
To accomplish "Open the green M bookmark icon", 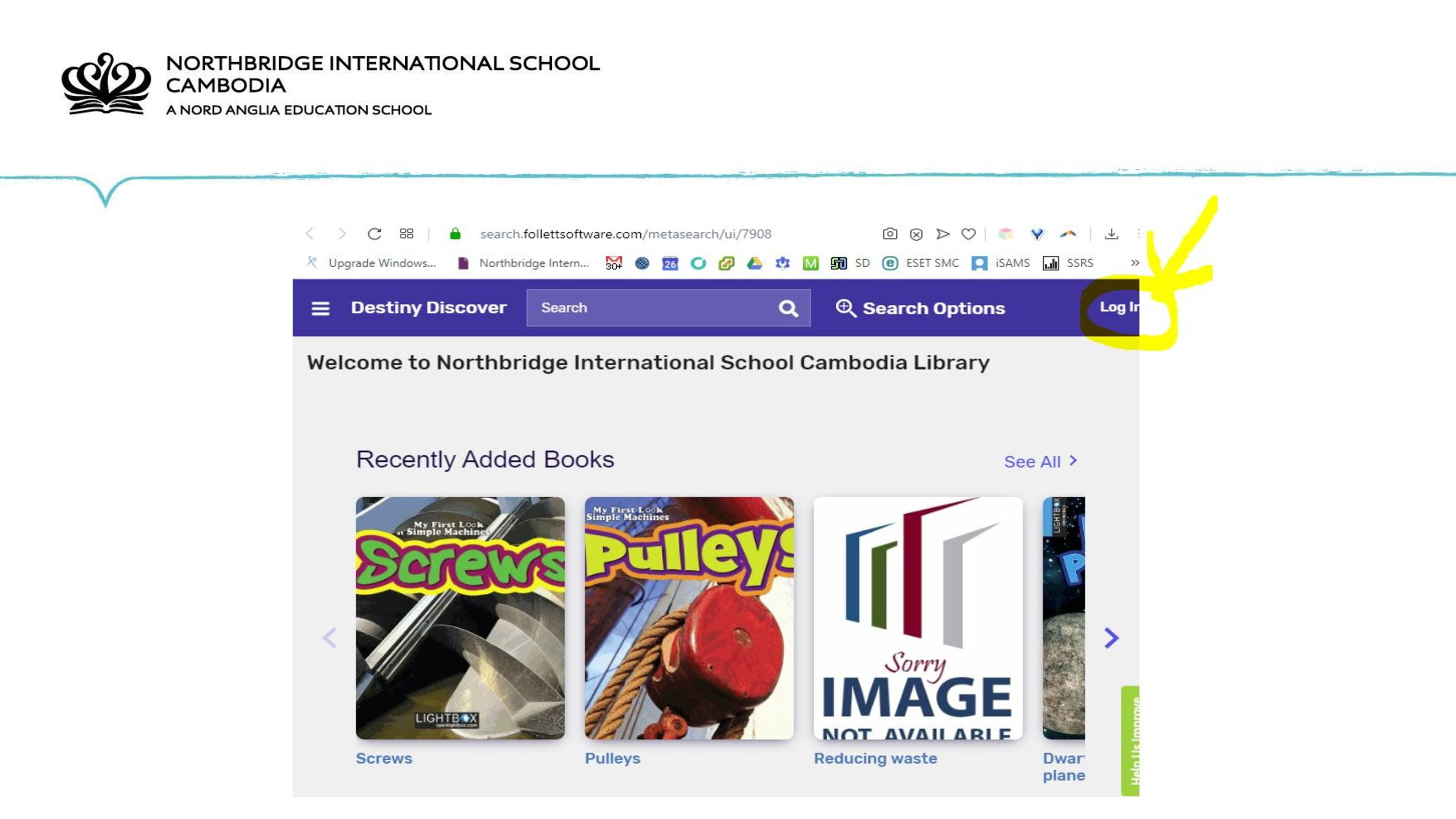I will [x=811, y=263].
